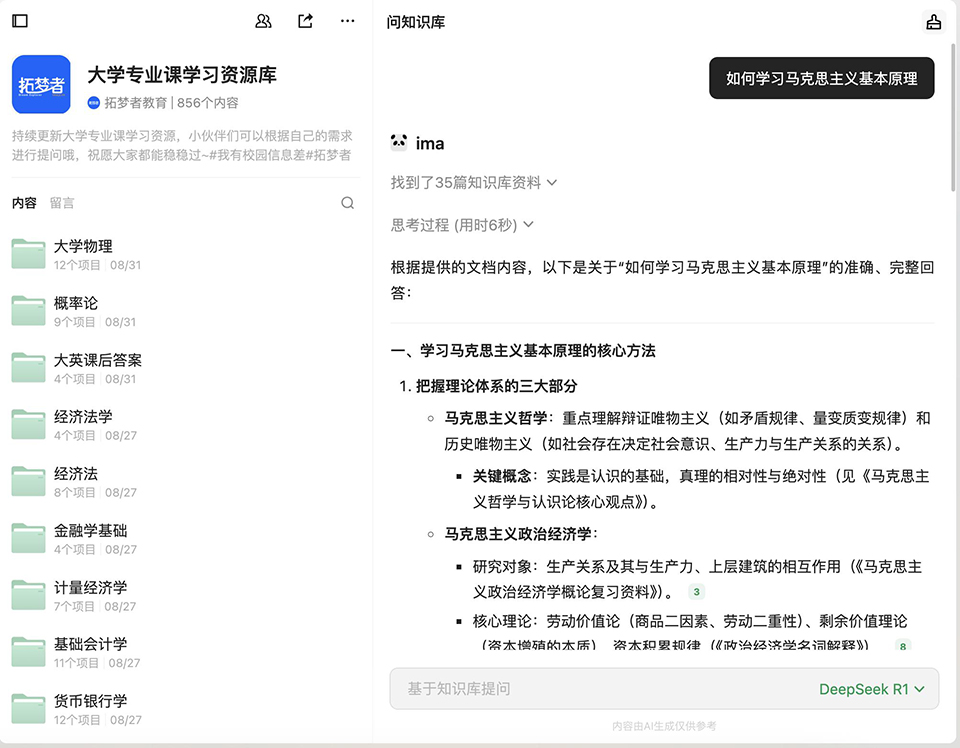Click the share knowledge base icon
The height and width of the screenshot is (748, 960).
coord(305,21)
